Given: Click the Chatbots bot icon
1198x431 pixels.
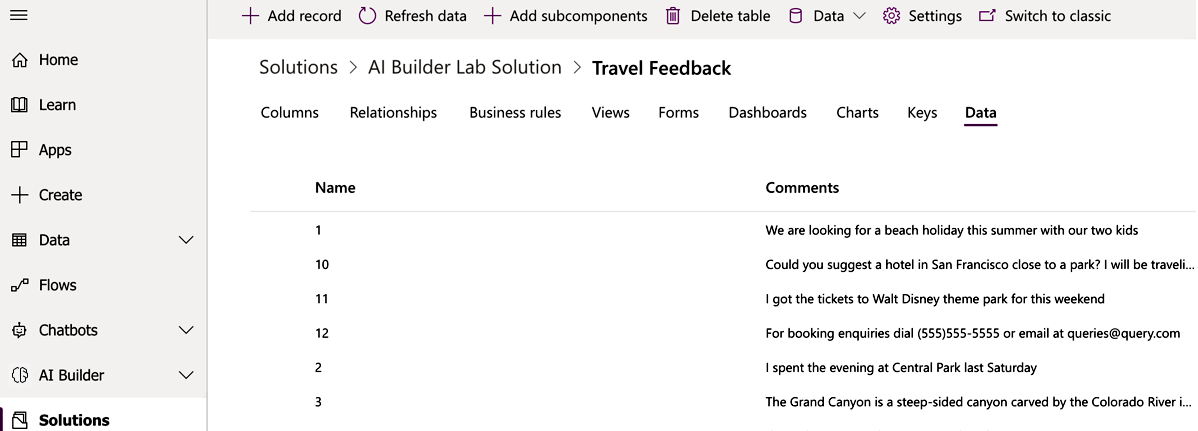Looking at the screenshot, I should tap(20, 330).
